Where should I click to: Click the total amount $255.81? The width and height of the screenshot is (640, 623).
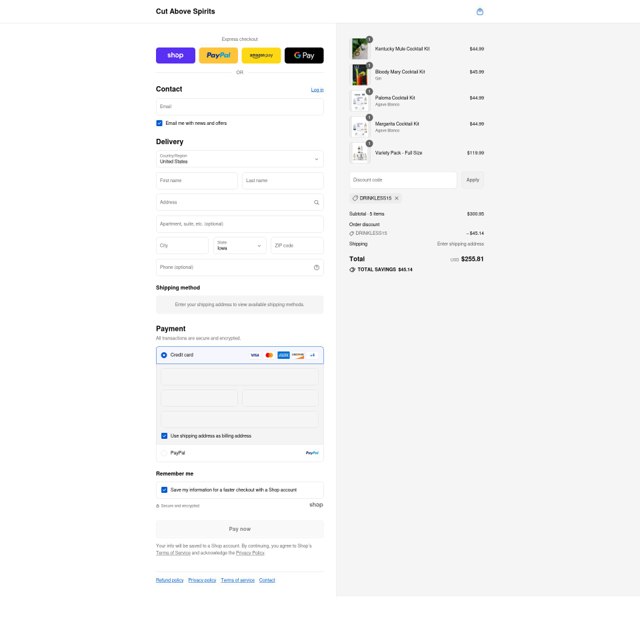click(x=472, y=259)
